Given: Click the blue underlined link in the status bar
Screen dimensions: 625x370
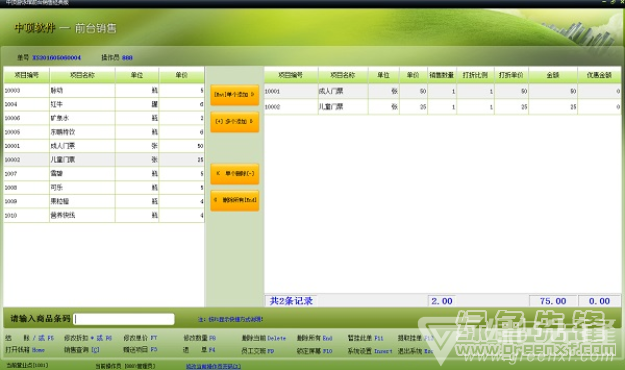Looking at the screenshot, I should [x=214, y=366].
